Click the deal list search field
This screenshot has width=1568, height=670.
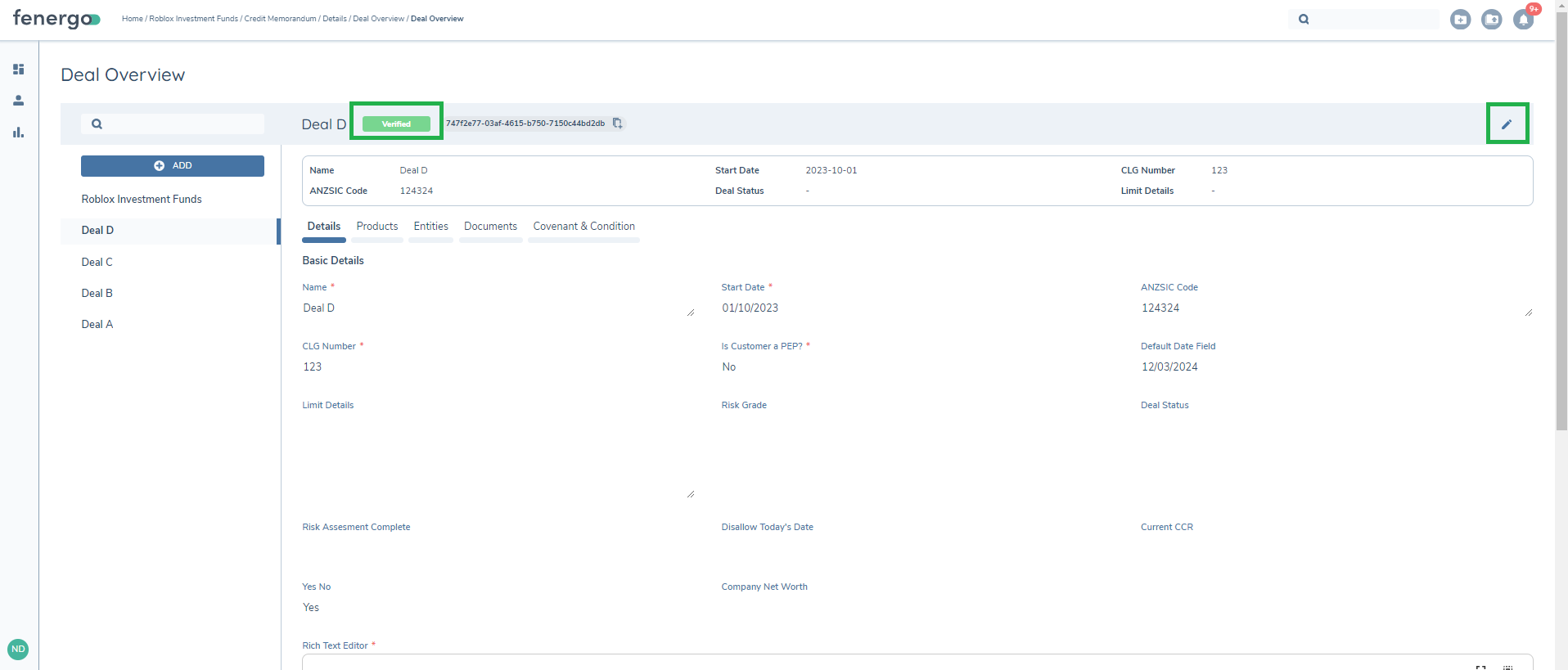point(182,124)
